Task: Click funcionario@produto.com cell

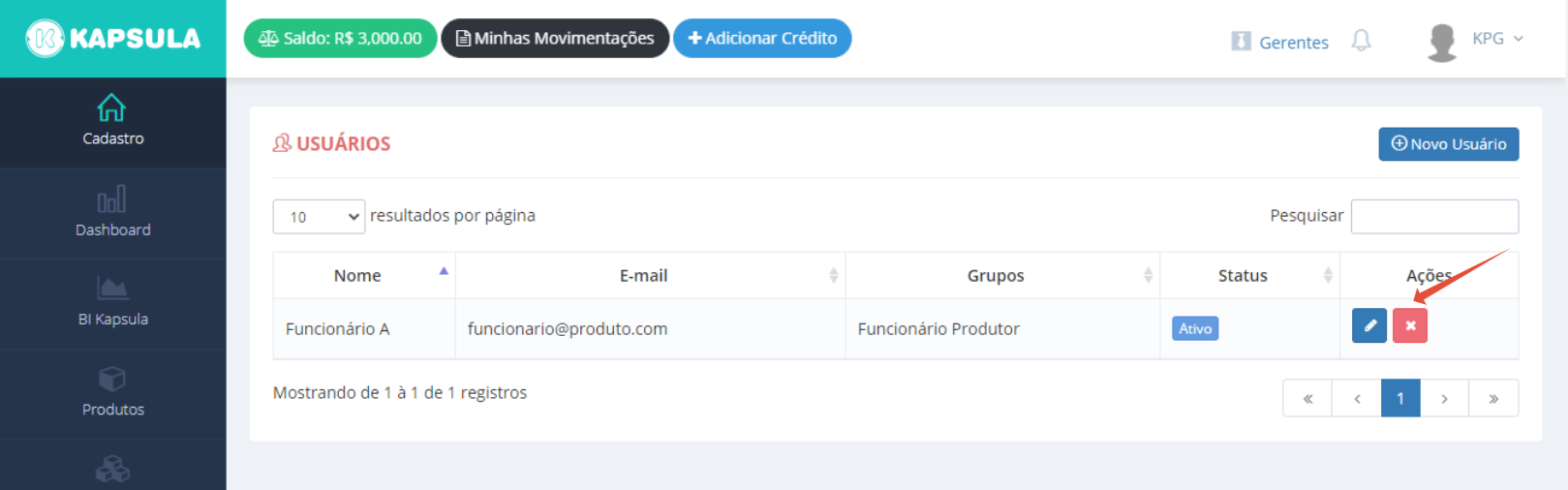Action: [x=650, y=329]
